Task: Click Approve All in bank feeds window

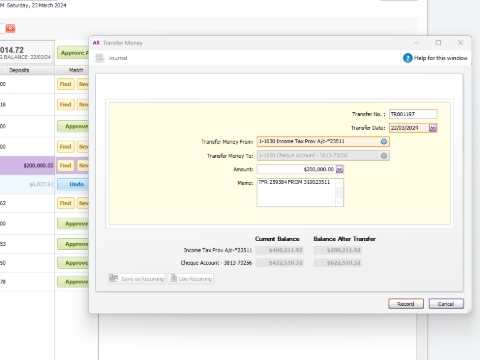Action: (x=73, y=53)
